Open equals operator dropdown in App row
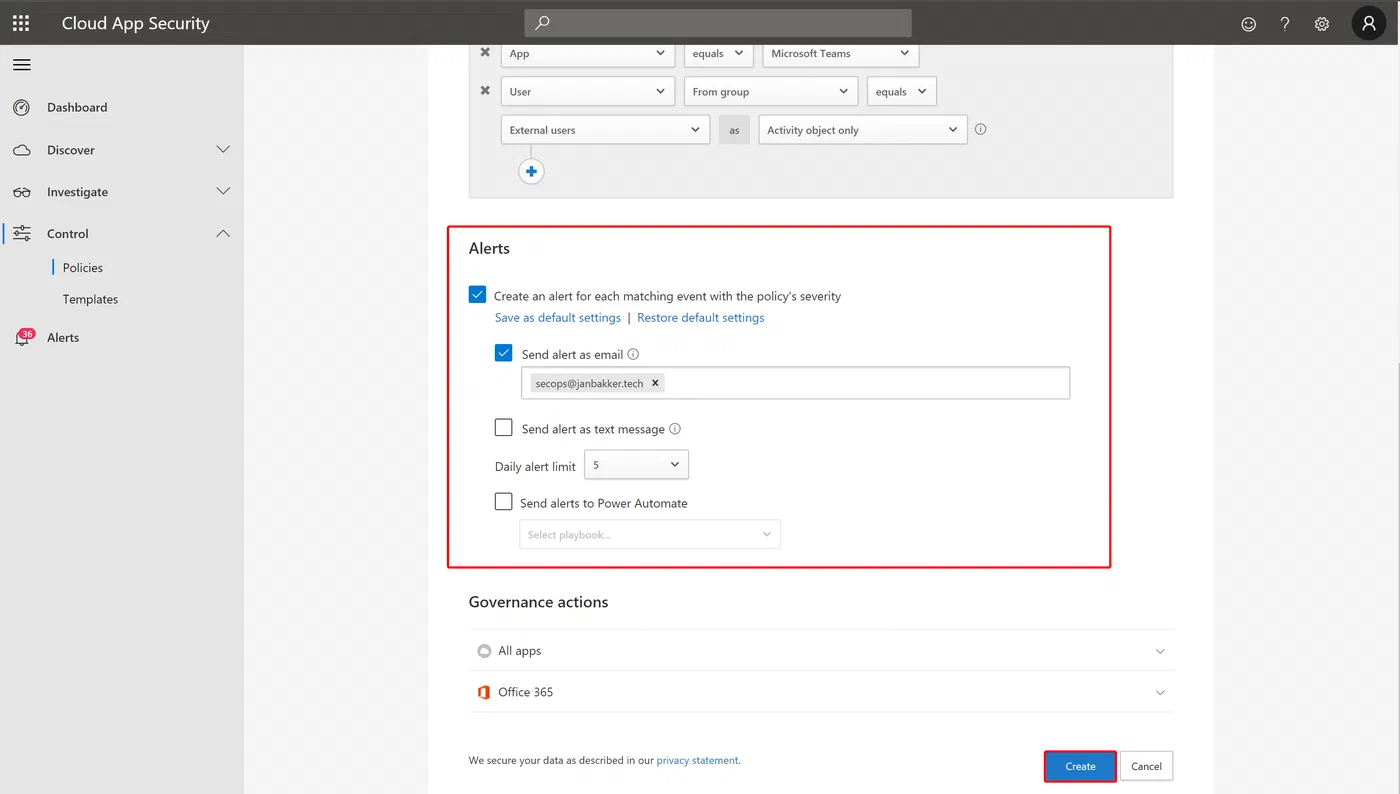Image resolution: width=1400 pixels, height=794 pixels. (718, 53)
